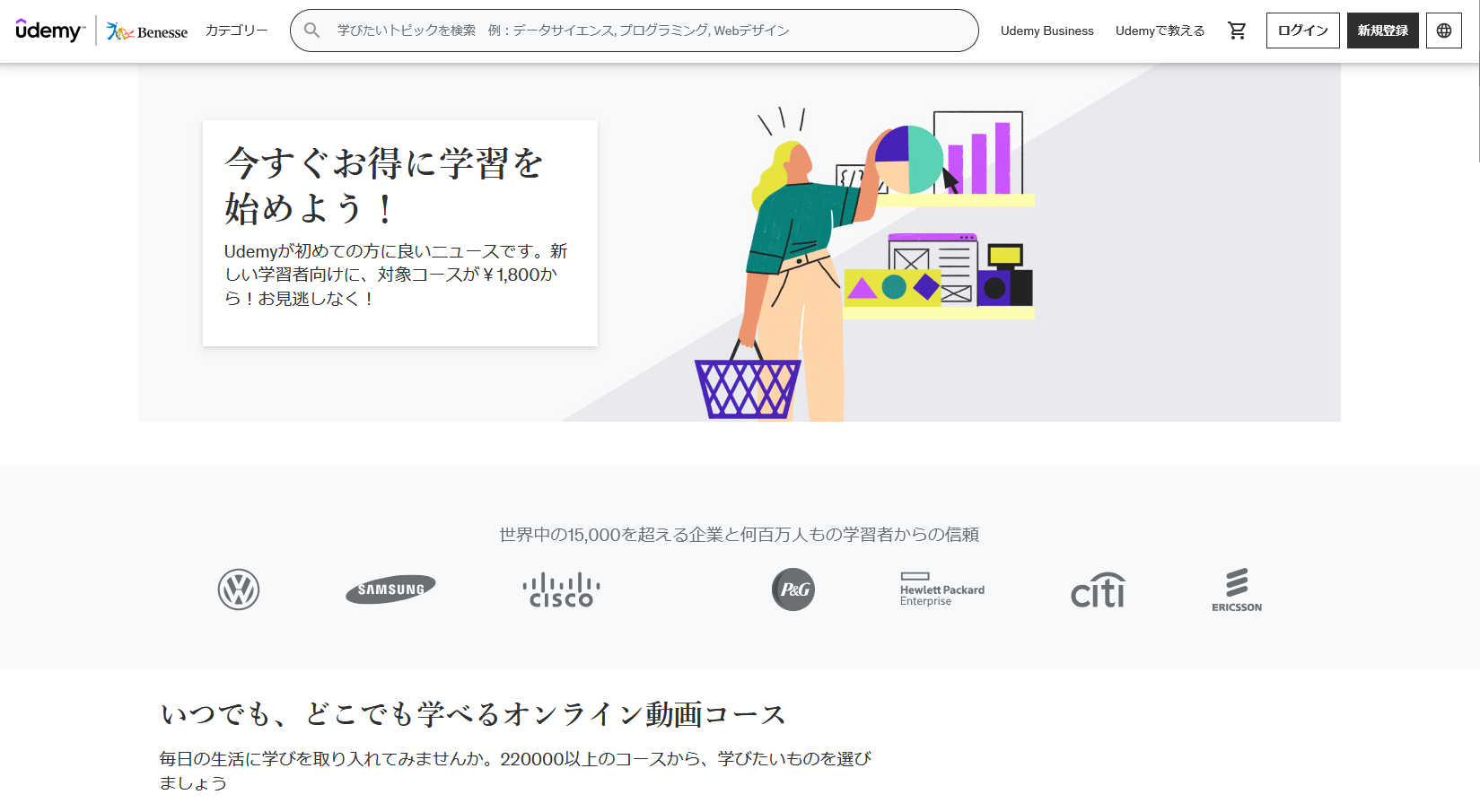Open Udemyで教える link
Viewport: 1480px width, 812px height.
1160,31
